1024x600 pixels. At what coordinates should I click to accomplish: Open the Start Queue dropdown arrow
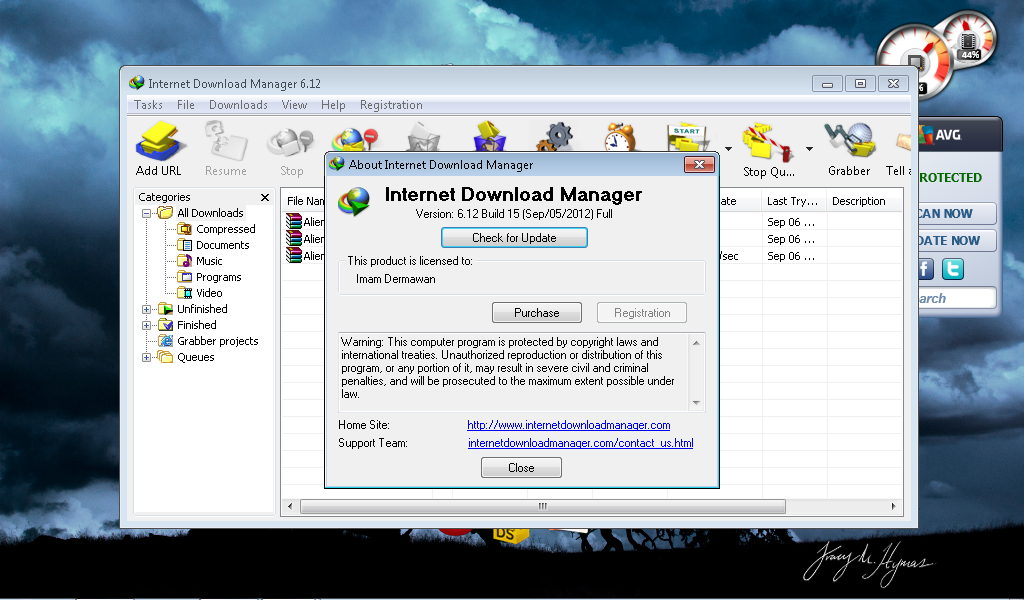pos(728,149)
